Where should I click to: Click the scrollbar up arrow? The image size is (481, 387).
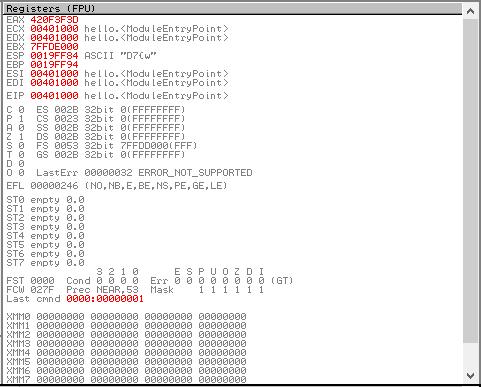(x=470, y=11)
